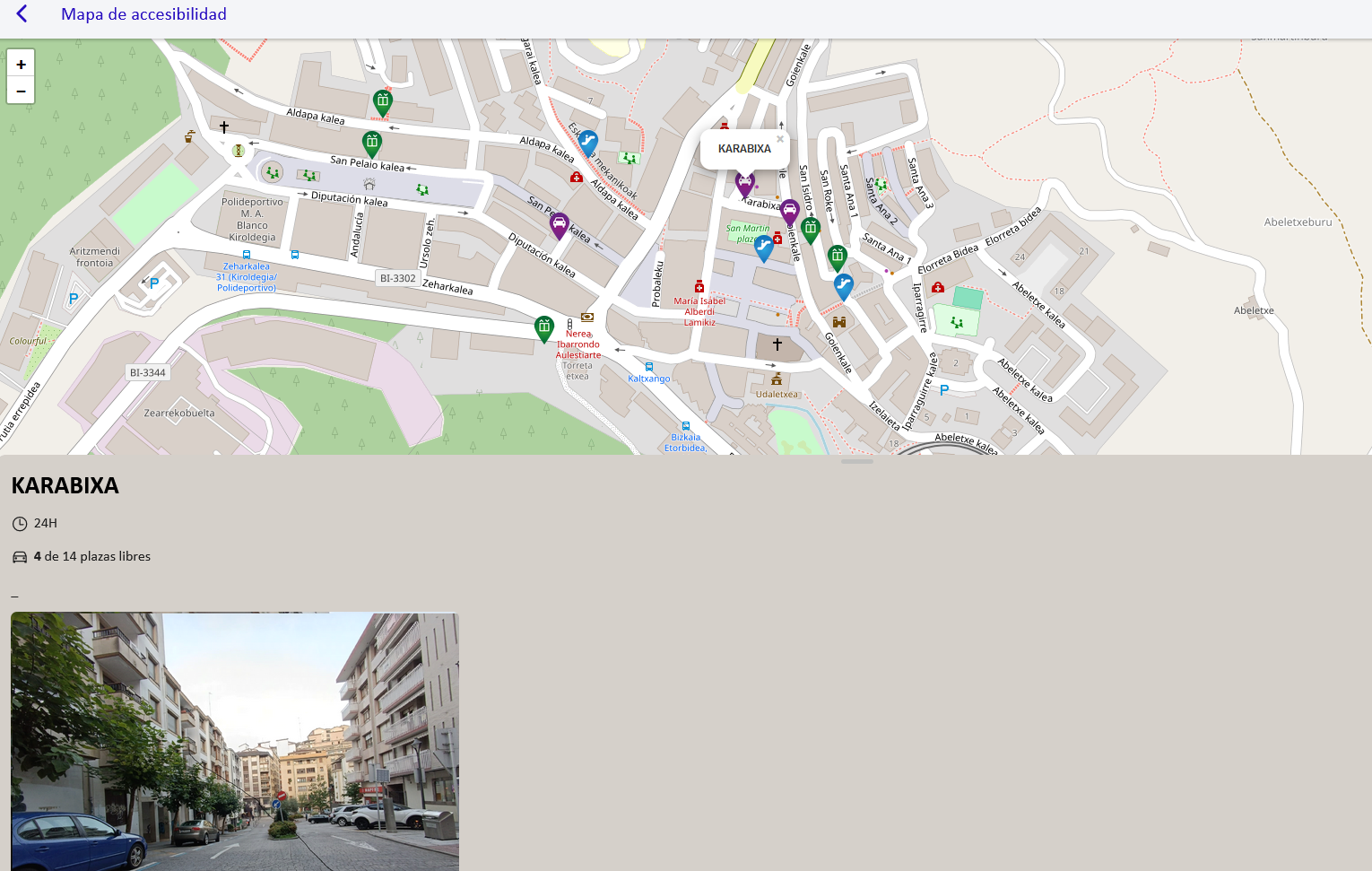
Task: Zoom out of the map
Action: [x=21, y=91]
